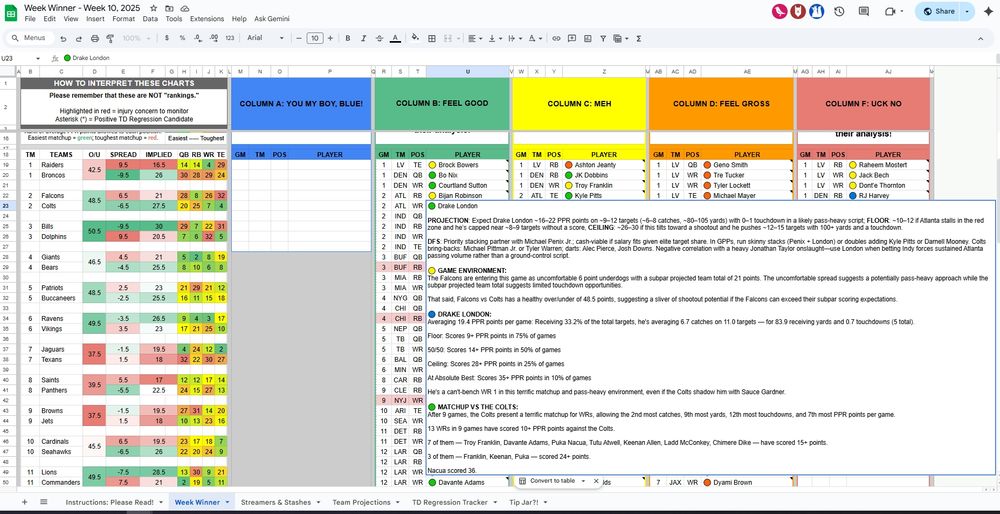The width and height of the screenshot is (1000, 514).
Task: Toggle italic formatting
Action: tap(364, 38)
